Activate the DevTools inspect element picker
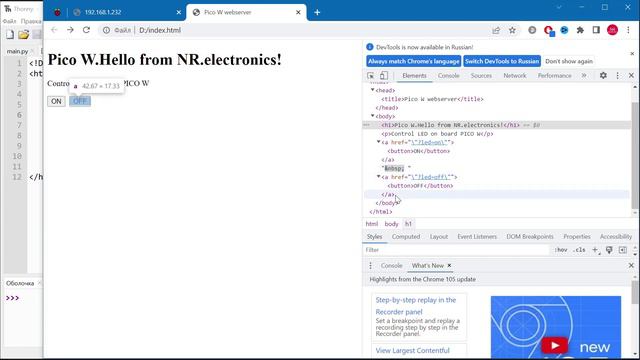This screenshot has height=360, width=640. 371,76
